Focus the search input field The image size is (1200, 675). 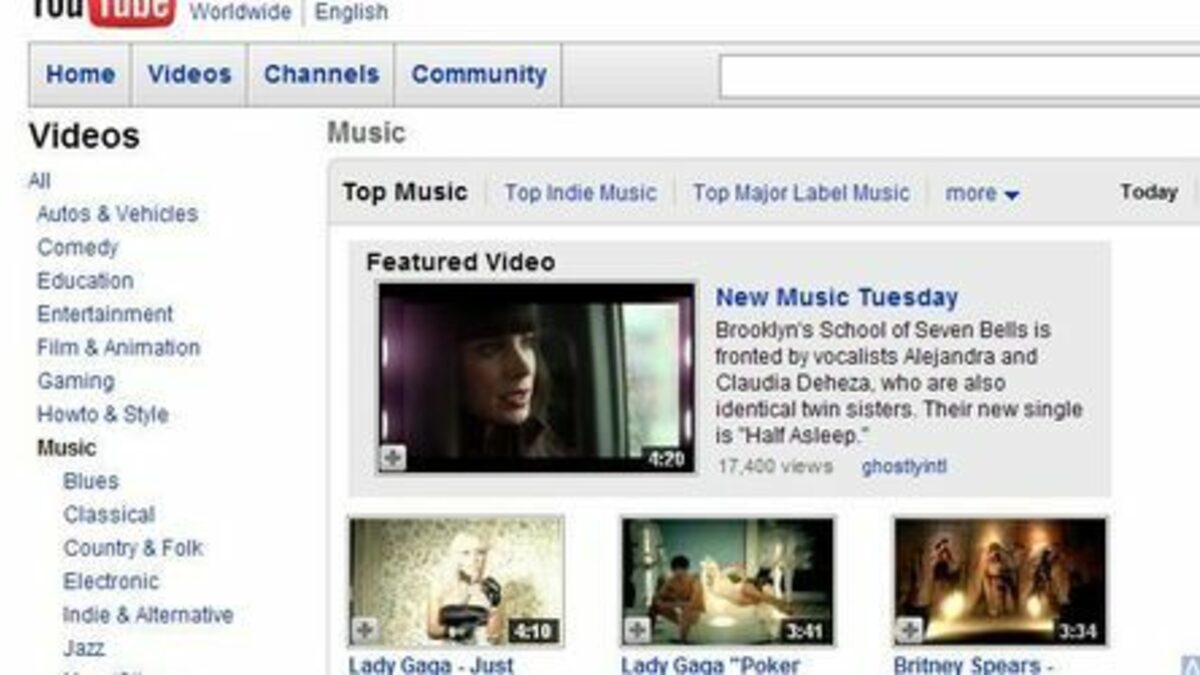click(x=958, y=77)
